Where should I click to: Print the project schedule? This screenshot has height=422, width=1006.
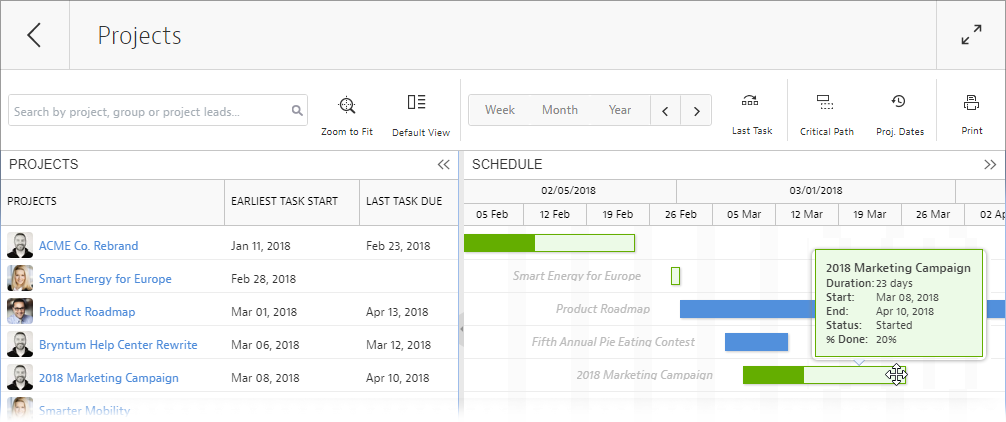[971, 102]
